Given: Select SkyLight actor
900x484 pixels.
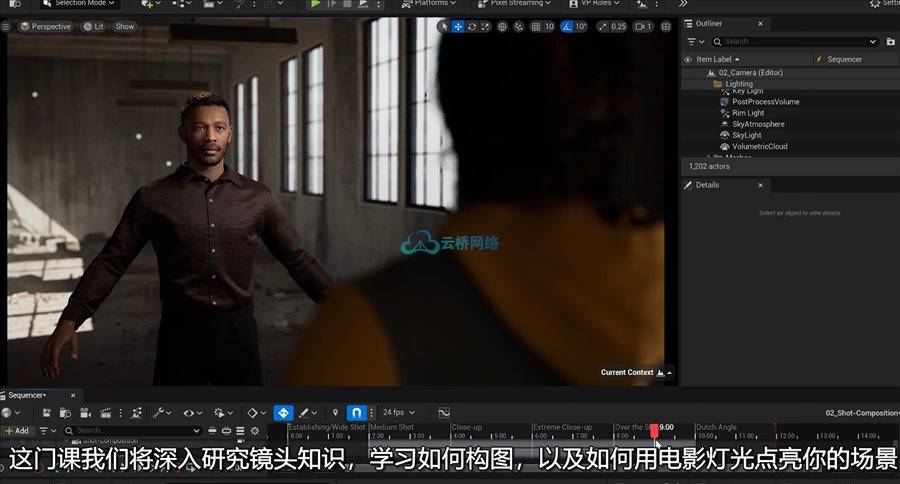Looking at the screenshot, I should click(746, 135).
